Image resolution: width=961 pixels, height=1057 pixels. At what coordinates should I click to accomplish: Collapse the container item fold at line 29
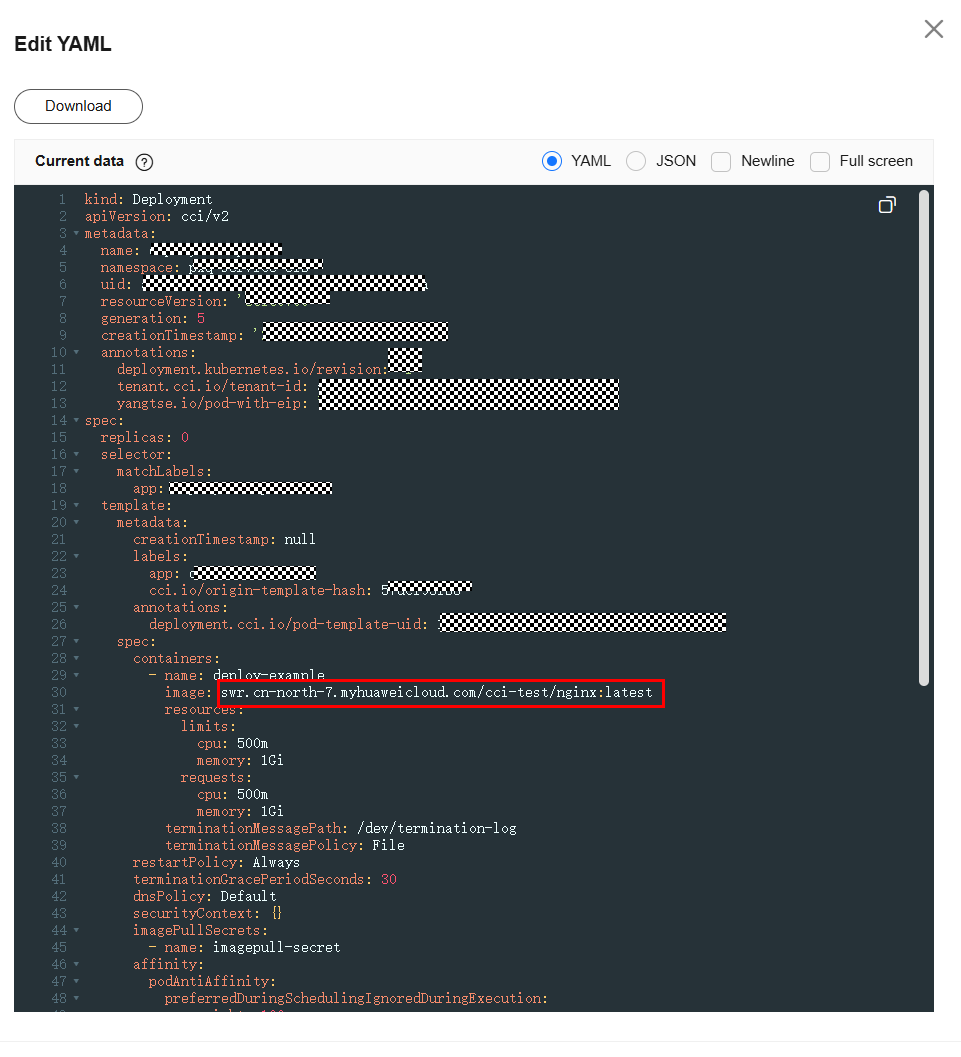coord(76,675)
